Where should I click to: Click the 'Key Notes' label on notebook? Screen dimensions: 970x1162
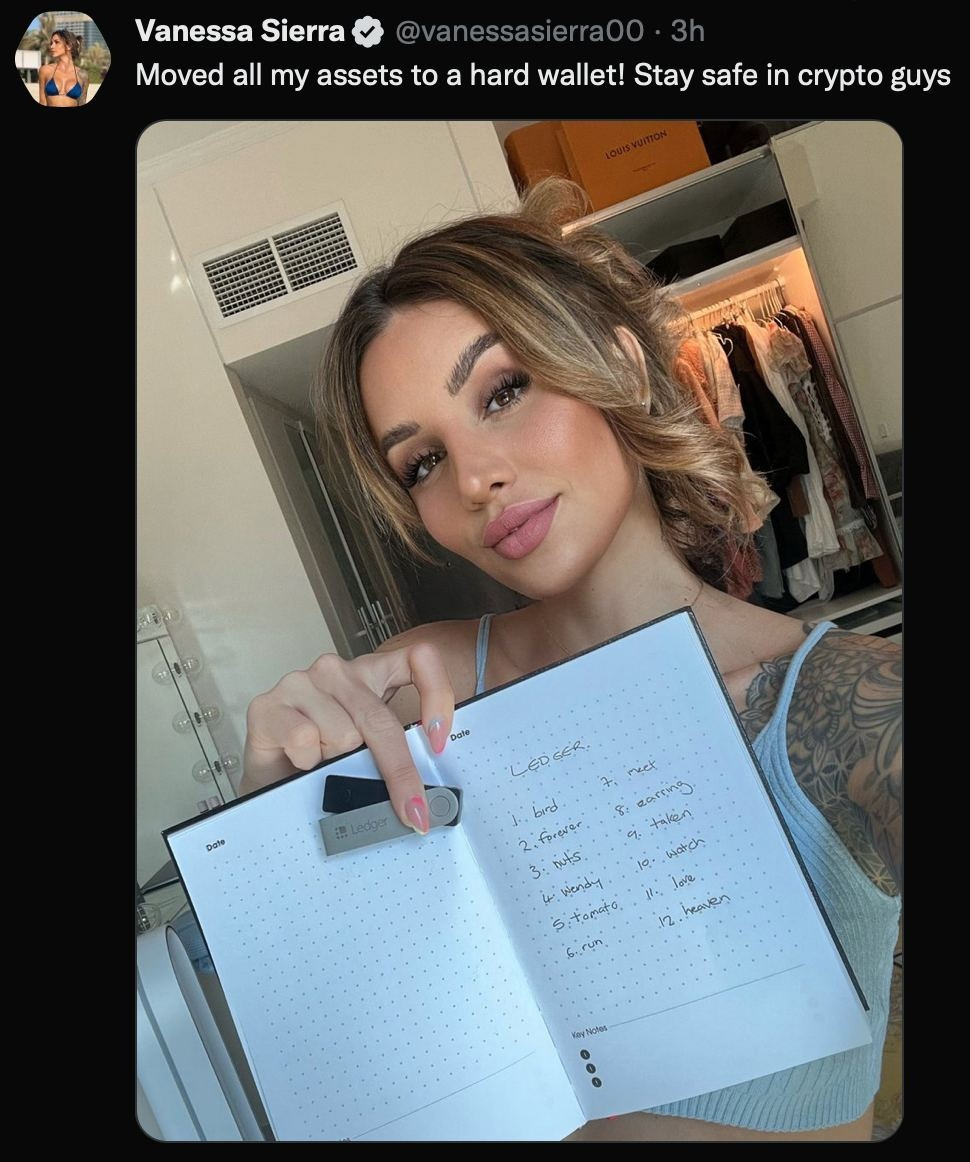pyautogui.click(x=590, y=1029)
